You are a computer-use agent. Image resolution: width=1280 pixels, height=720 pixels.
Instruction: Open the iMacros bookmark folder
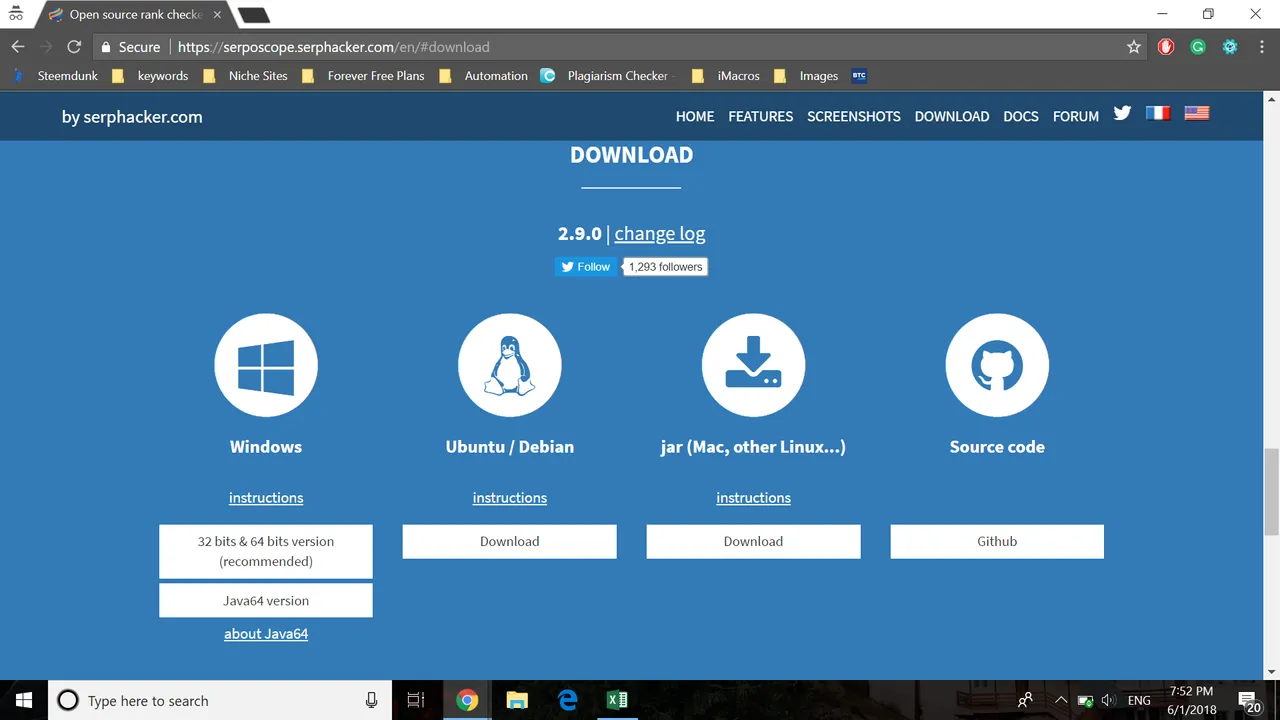point(725,75)
